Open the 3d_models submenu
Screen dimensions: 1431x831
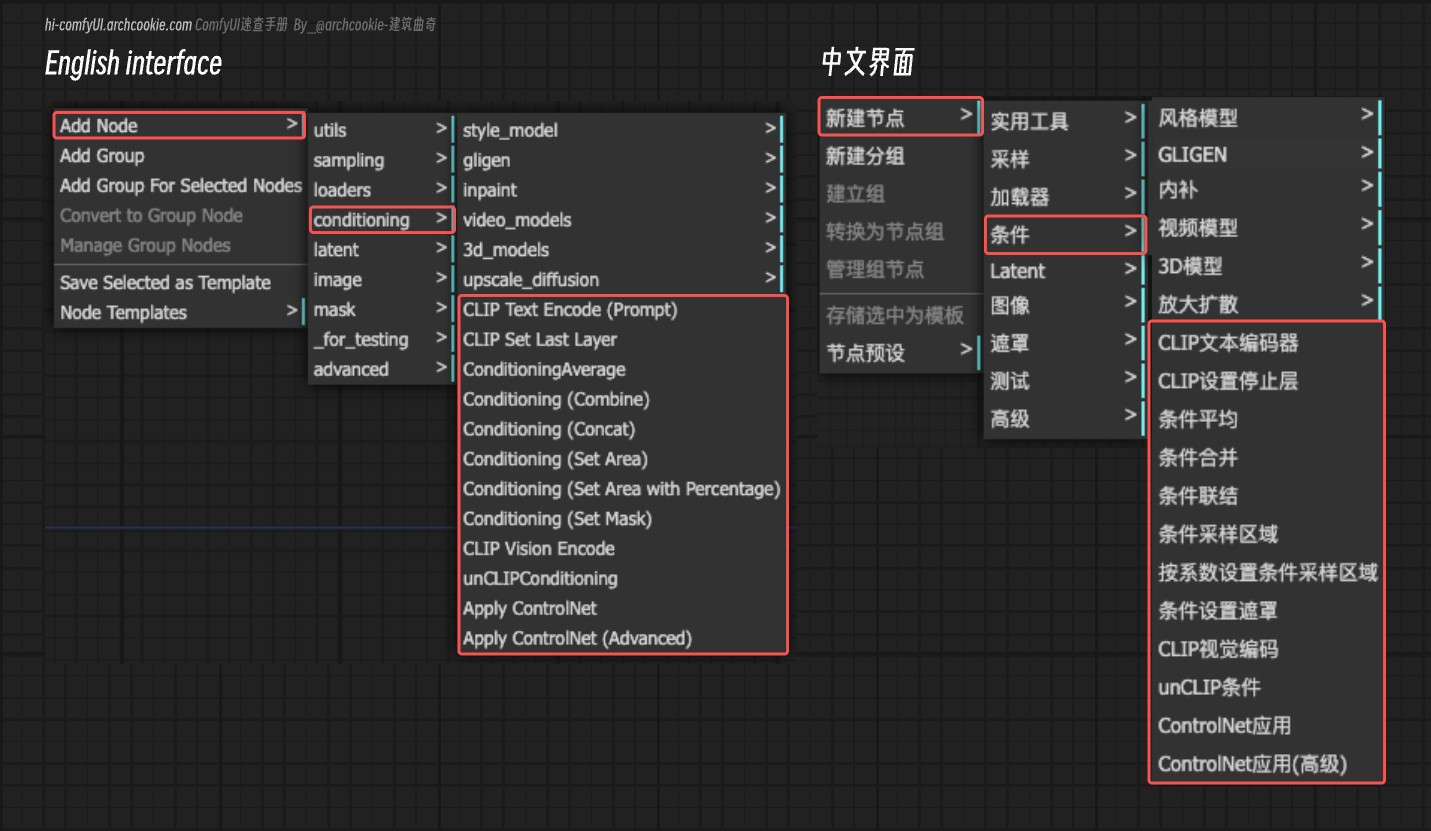point(620,250)
